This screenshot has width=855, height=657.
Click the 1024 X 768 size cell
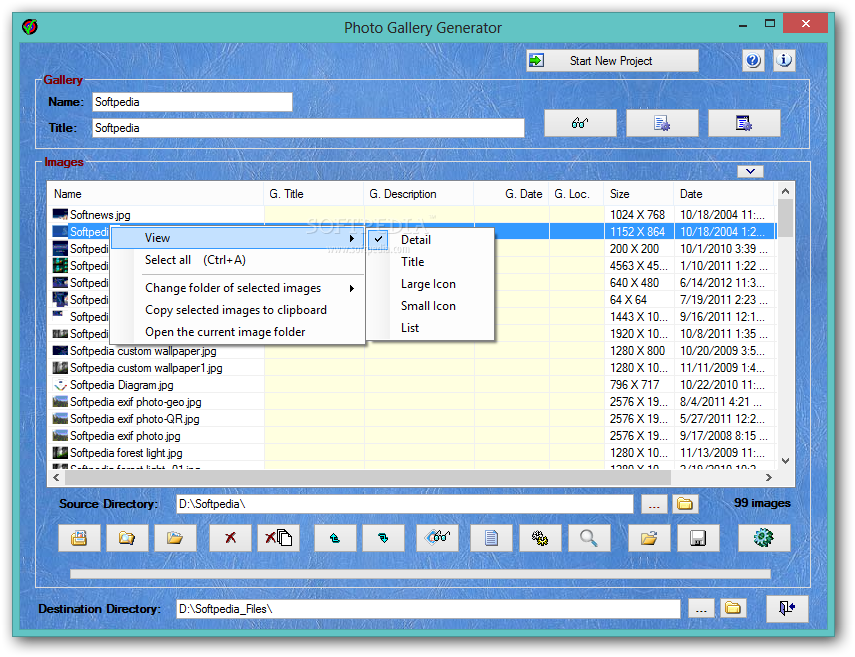click(637, 215)
